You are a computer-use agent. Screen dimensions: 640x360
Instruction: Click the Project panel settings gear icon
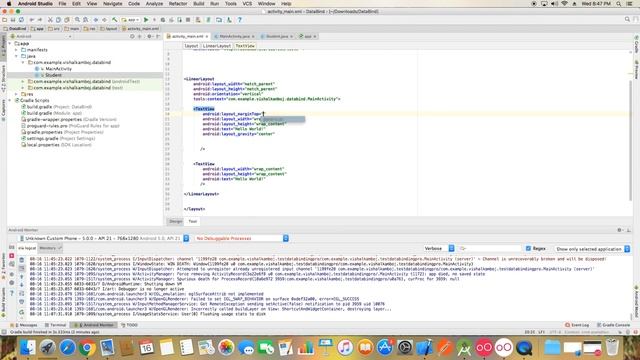click(149, 36)
